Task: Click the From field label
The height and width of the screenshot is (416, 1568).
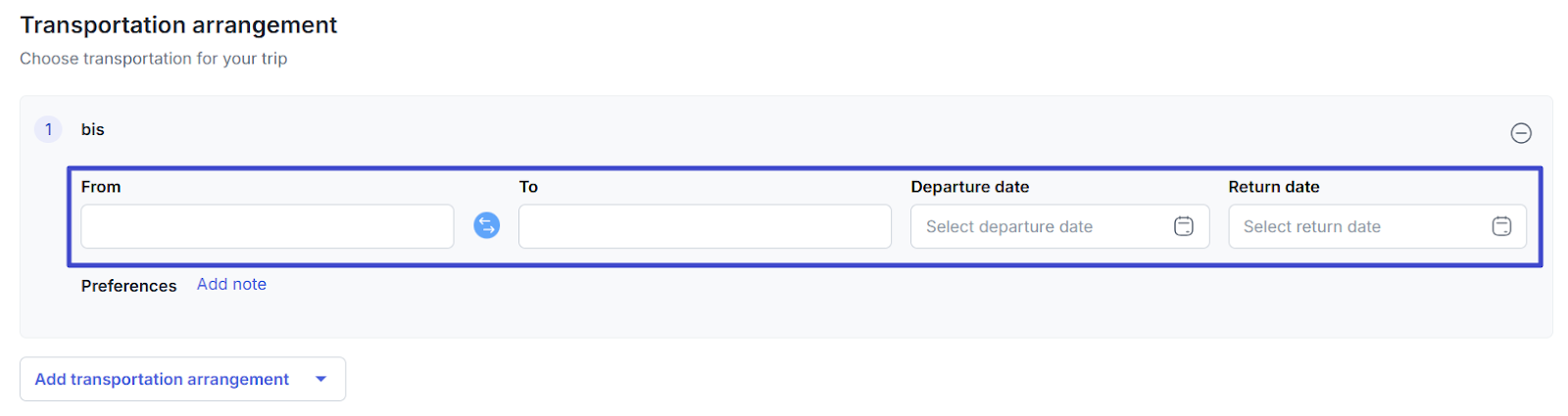Action: (x=101, y=187)
